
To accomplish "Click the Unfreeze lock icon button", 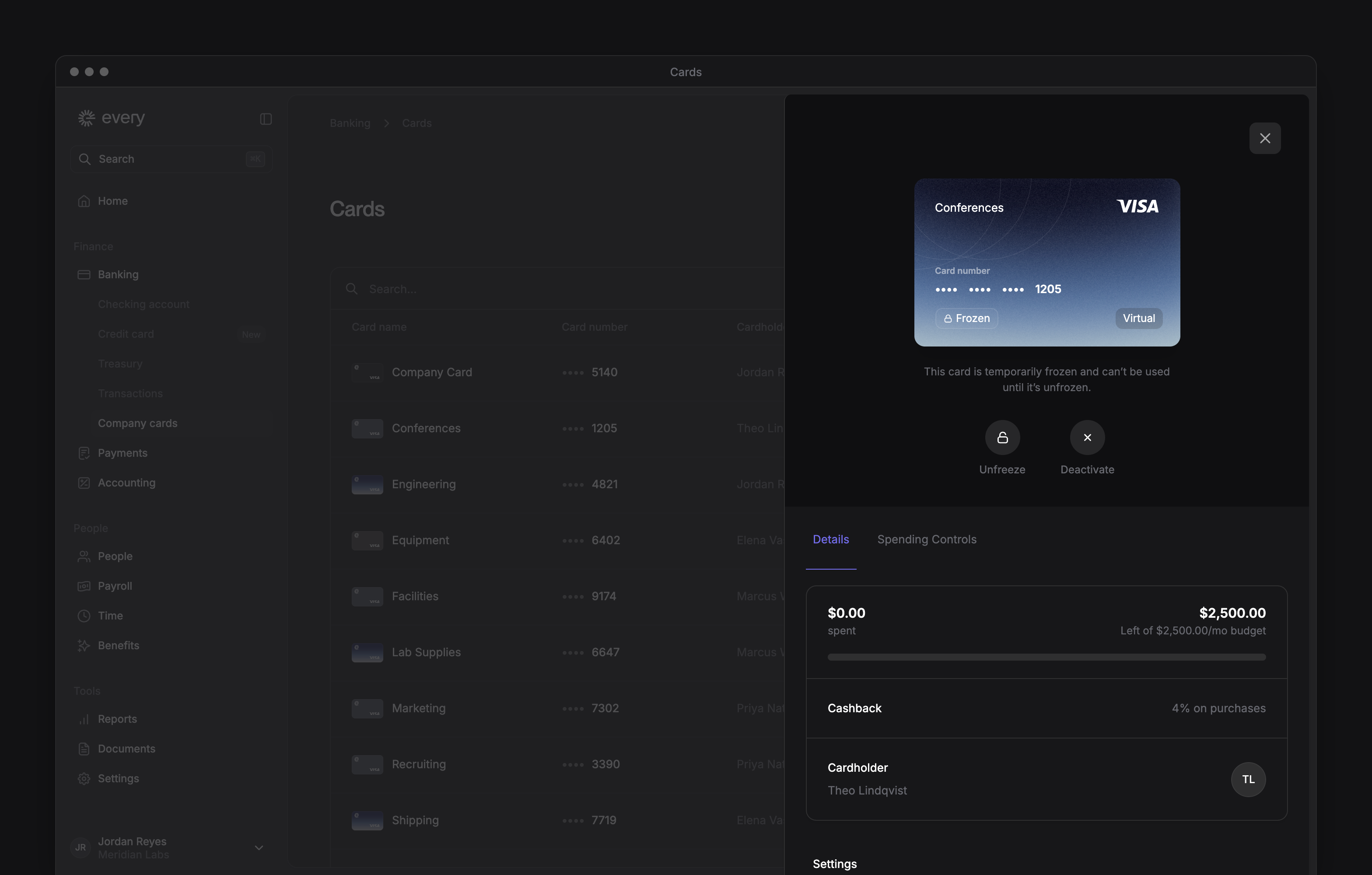I will point(1002,437).
